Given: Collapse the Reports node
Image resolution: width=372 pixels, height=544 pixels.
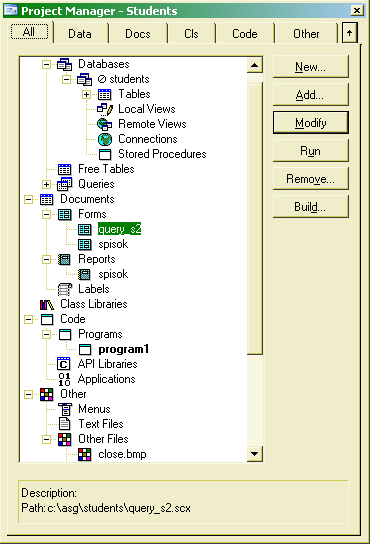Looking at the screenshot, I should click(46, 259).
